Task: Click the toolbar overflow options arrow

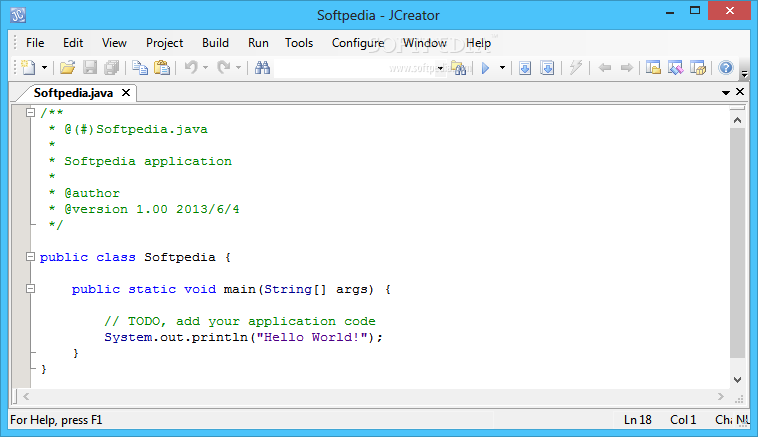Action: [x=744, y=74]
